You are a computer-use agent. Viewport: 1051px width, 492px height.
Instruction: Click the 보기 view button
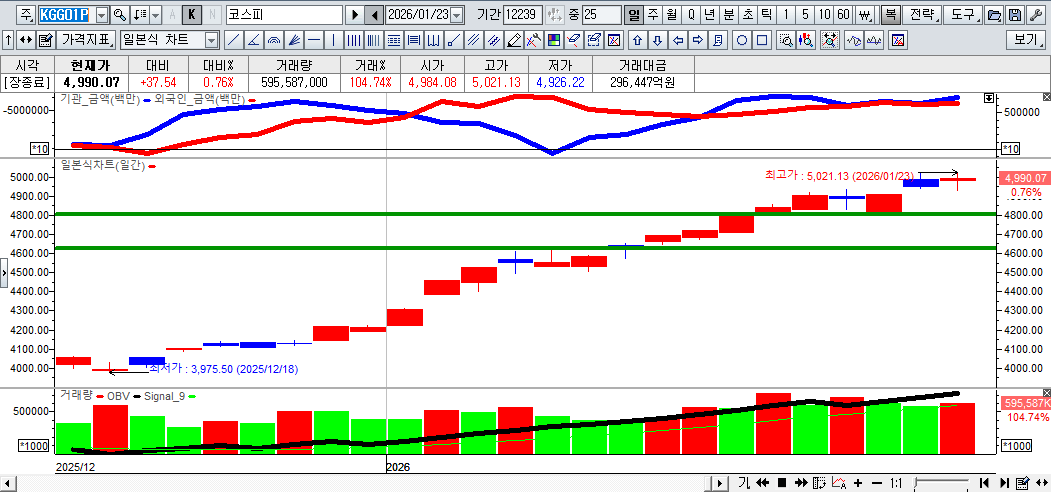[x=1025, y=40]
